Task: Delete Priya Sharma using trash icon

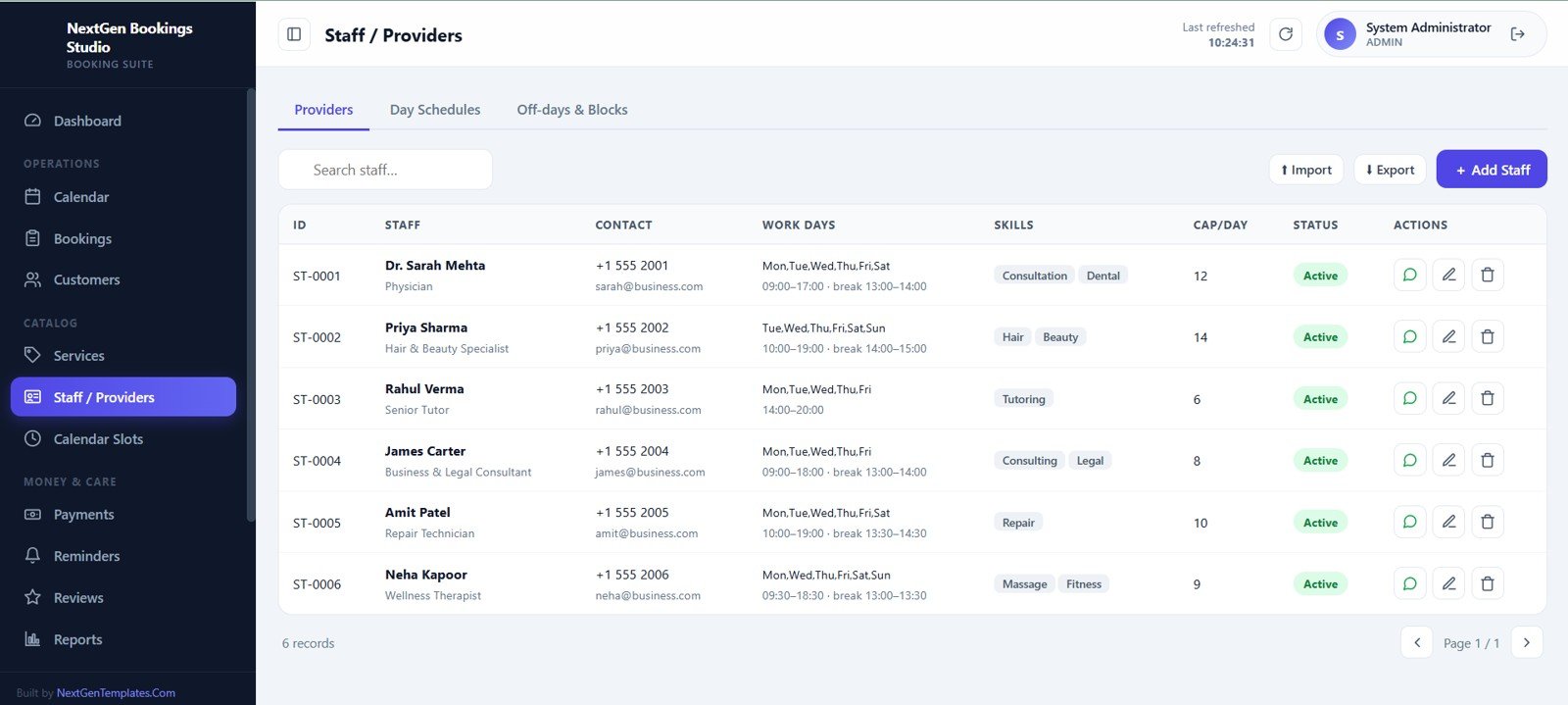Action: click(x=1488, y=336)
